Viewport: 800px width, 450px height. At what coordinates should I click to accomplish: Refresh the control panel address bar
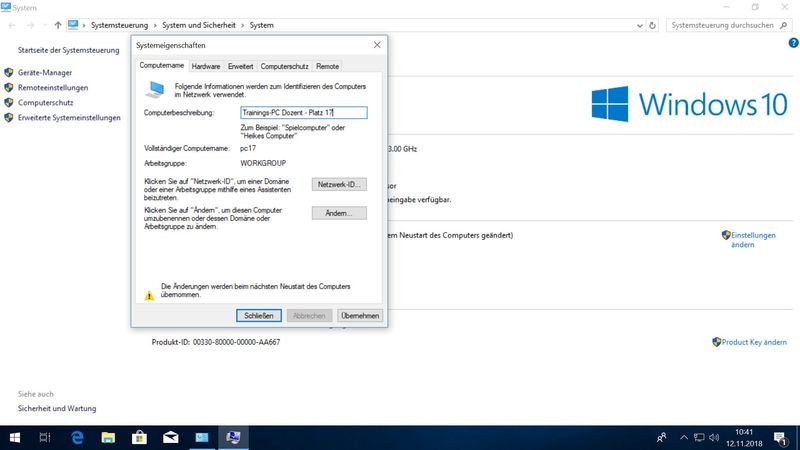(653, 25)
